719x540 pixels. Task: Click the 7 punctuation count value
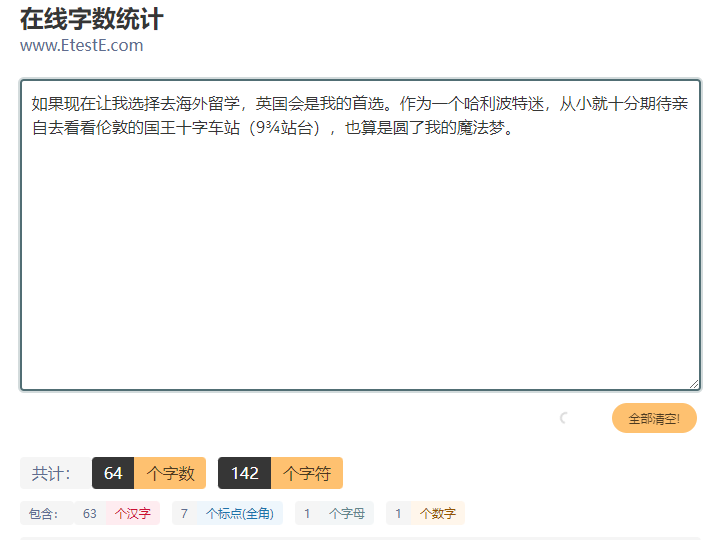coord(184,513)
